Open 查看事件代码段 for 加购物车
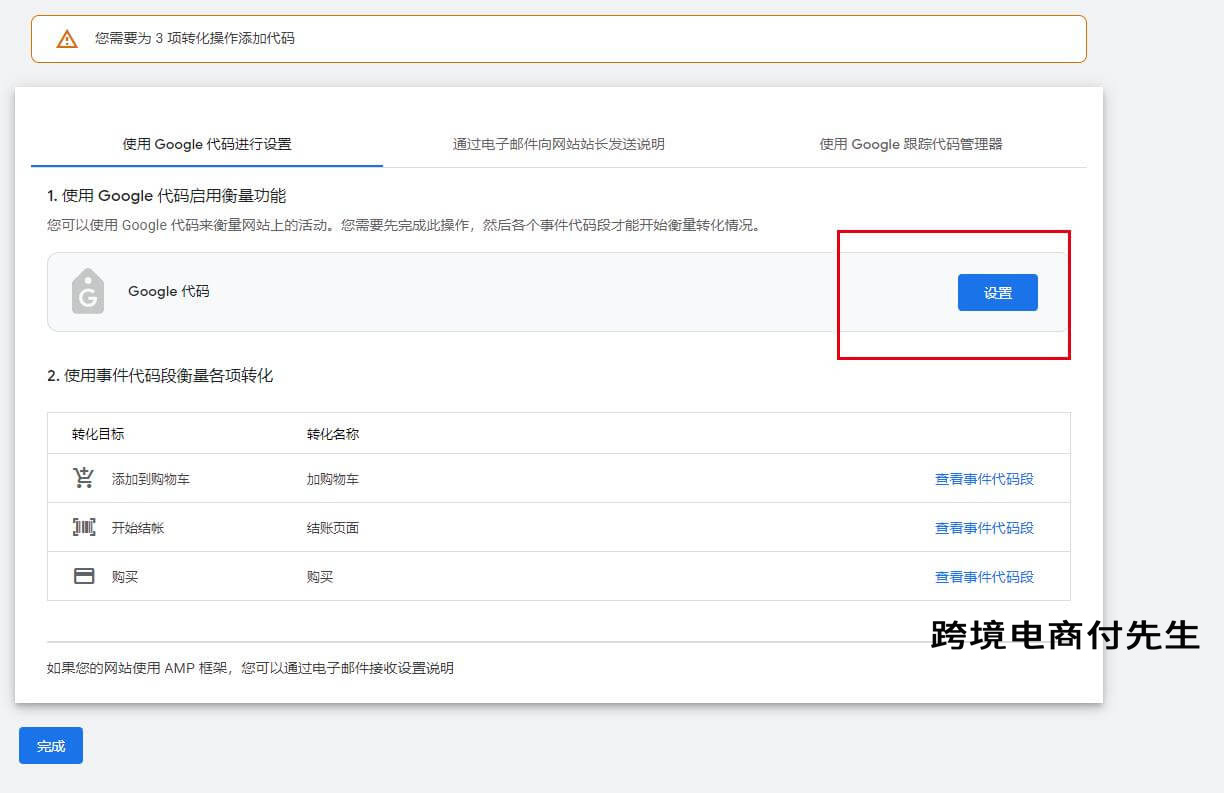 (985, 478)
